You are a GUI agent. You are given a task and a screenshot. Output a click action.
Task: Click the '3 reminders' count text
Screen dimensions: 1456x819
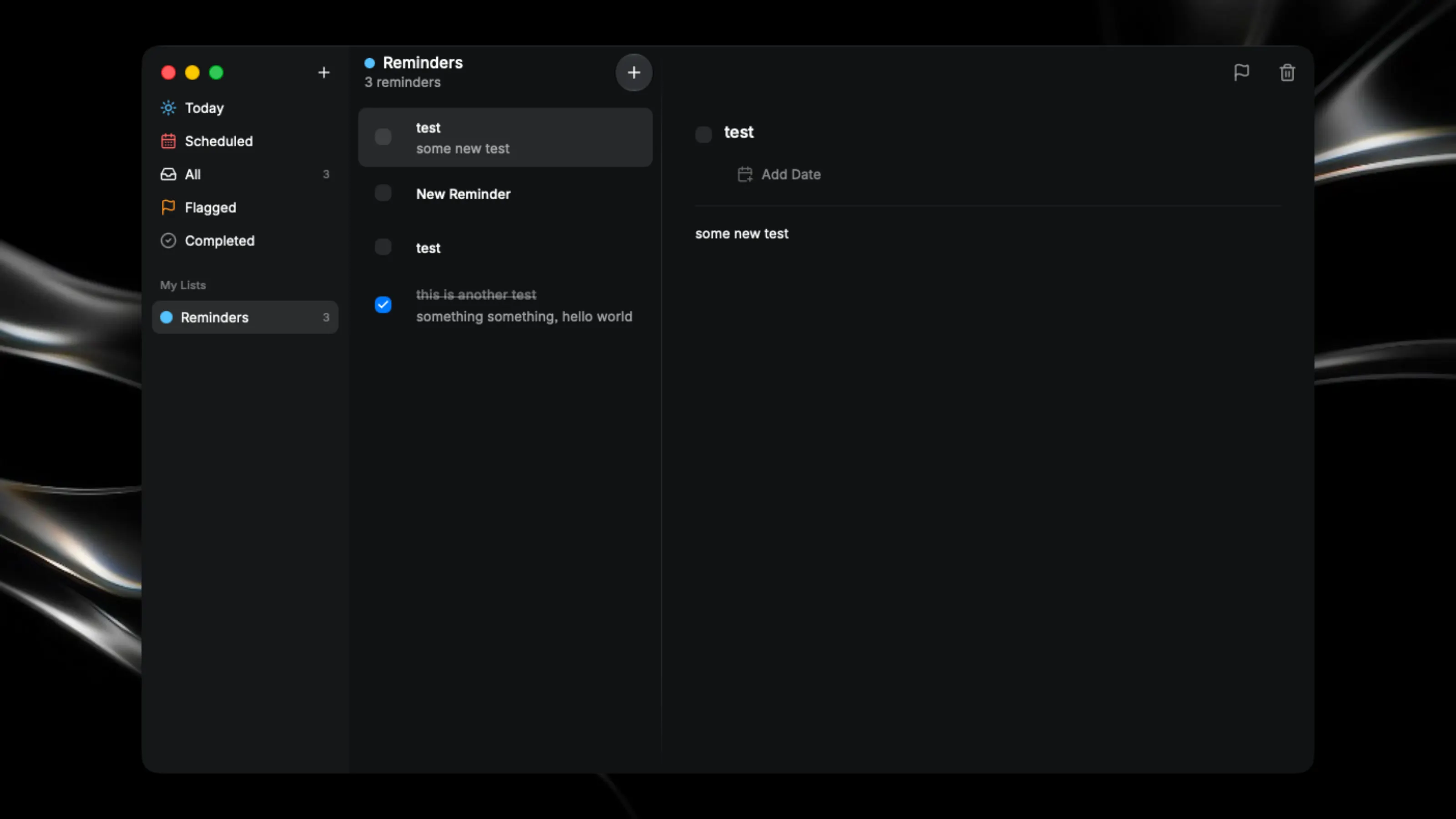(402, 82)
